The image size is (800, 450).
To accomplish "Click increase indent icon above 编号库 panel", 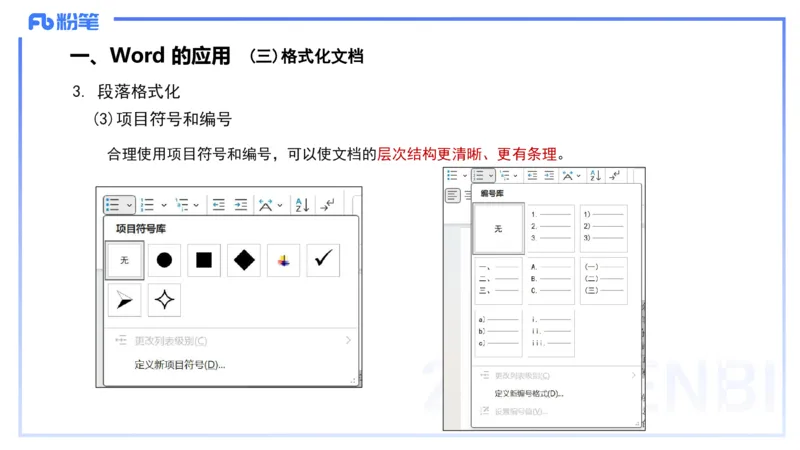I will pyautogui.click(x=549, y=176).
